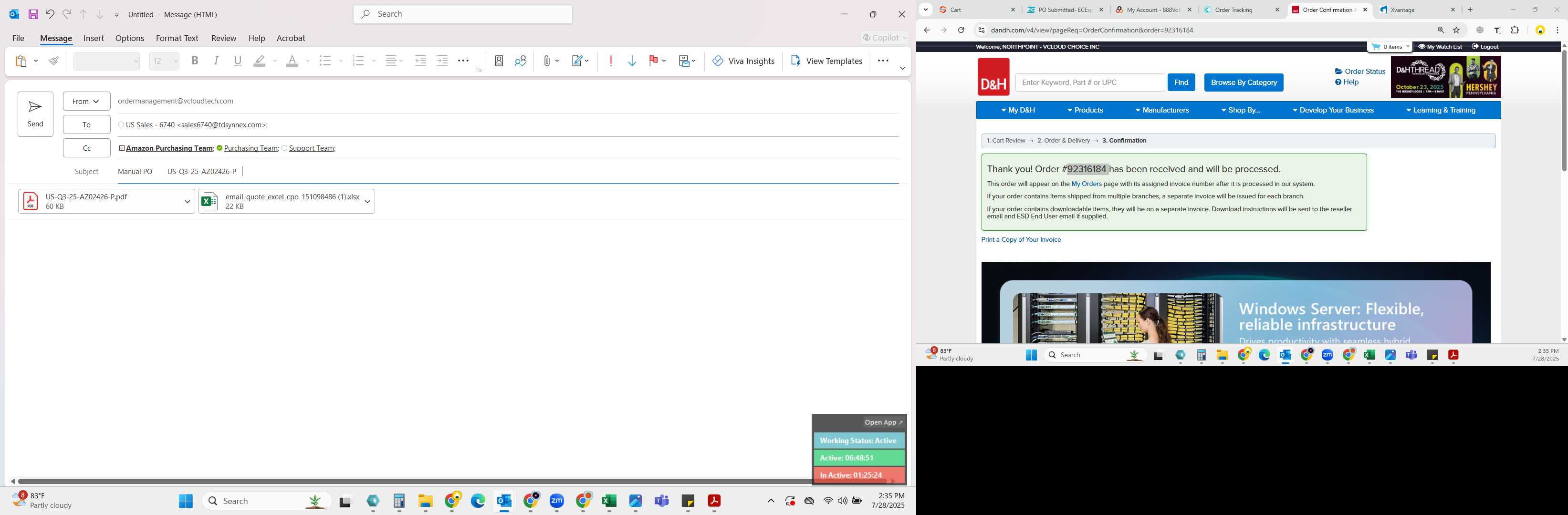Open Excel from the Windows taskbar
Screen dimensions: 1568x515
pos(609,500)
